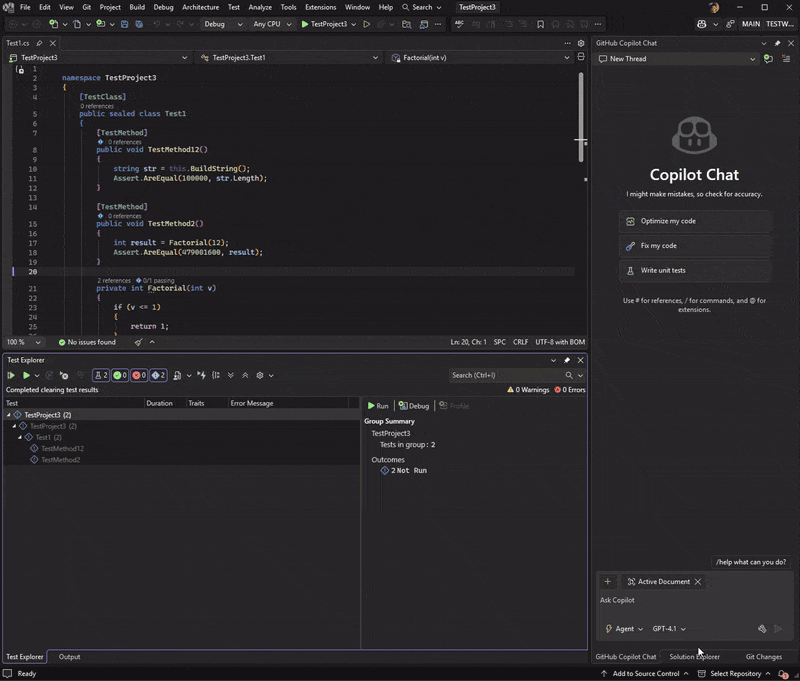Run all tests in Test Explorer
Screen dimensions: 800x681
click(12, 375)
